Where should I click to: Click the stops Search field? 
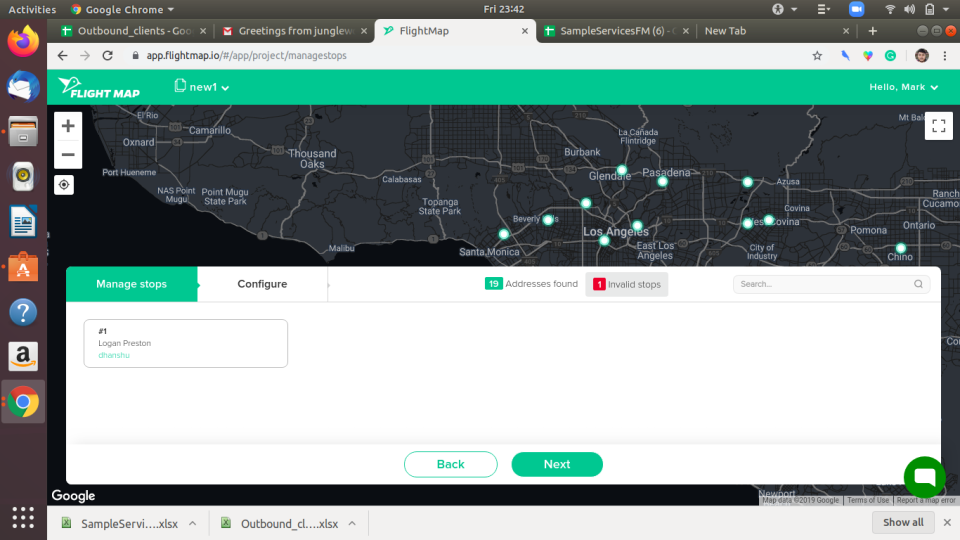pyautogui.click(x=831, y=284)
